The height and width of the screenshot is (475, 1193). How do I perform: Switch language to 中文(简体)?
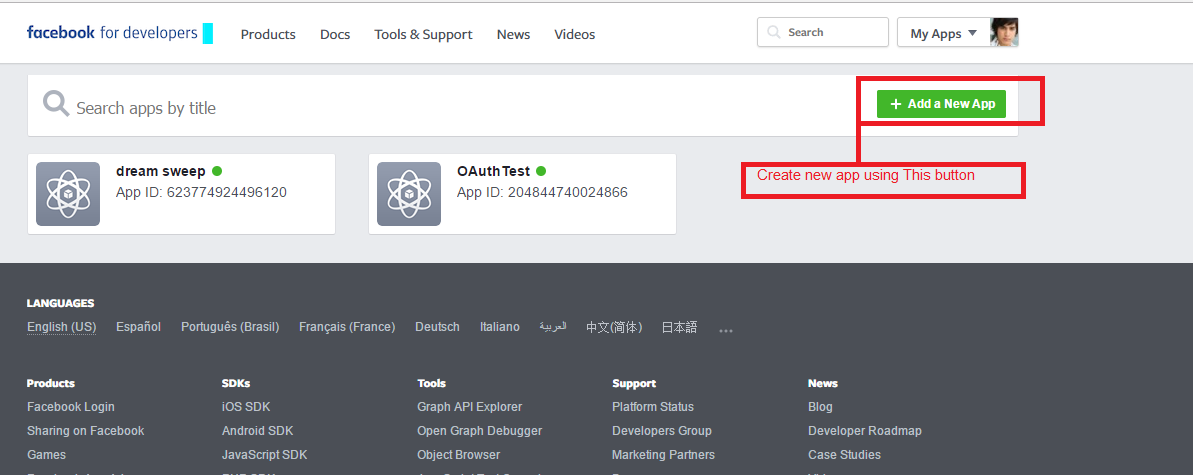614,327
